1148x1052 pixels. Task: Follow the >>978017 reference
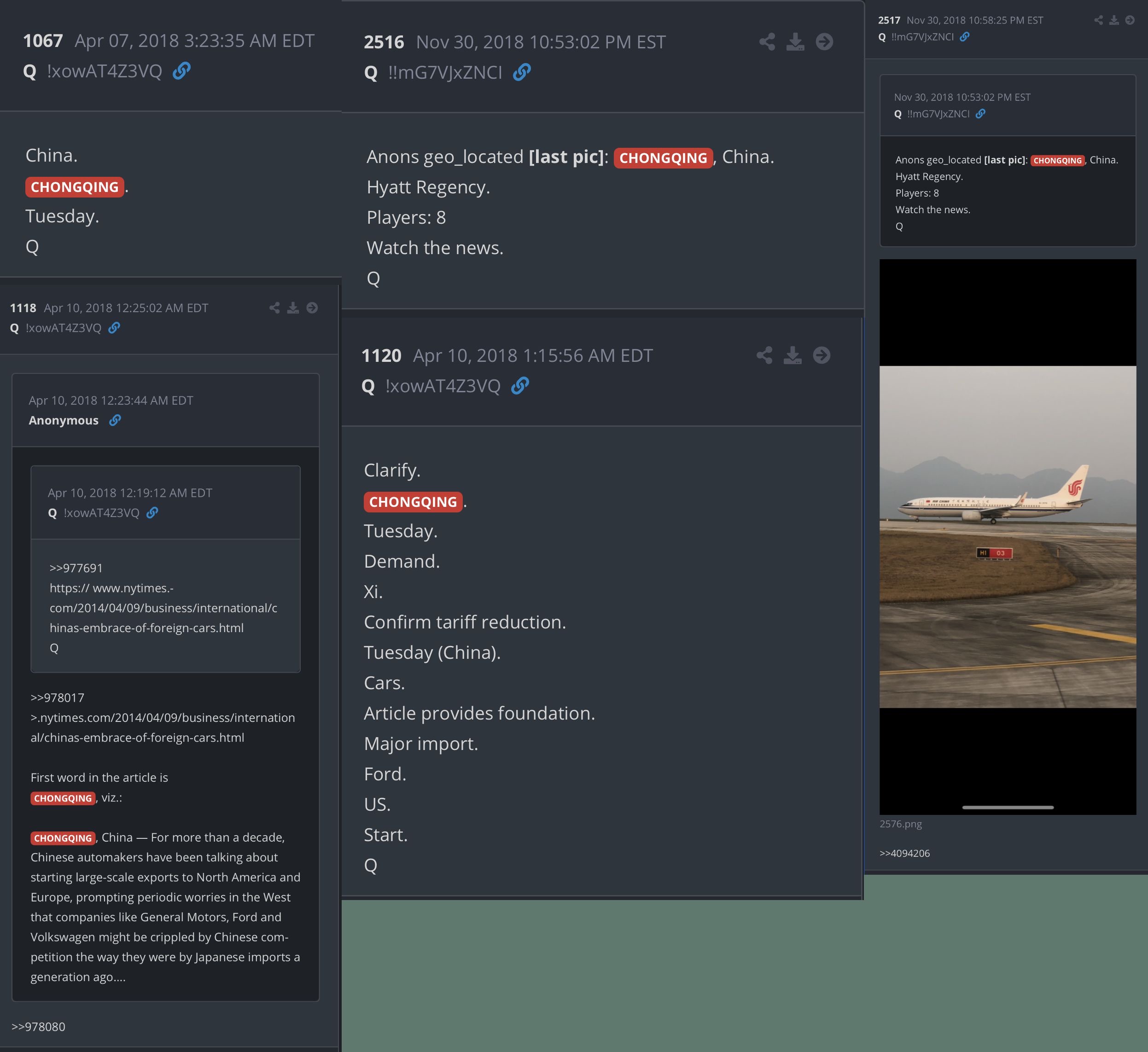(57, 698)
